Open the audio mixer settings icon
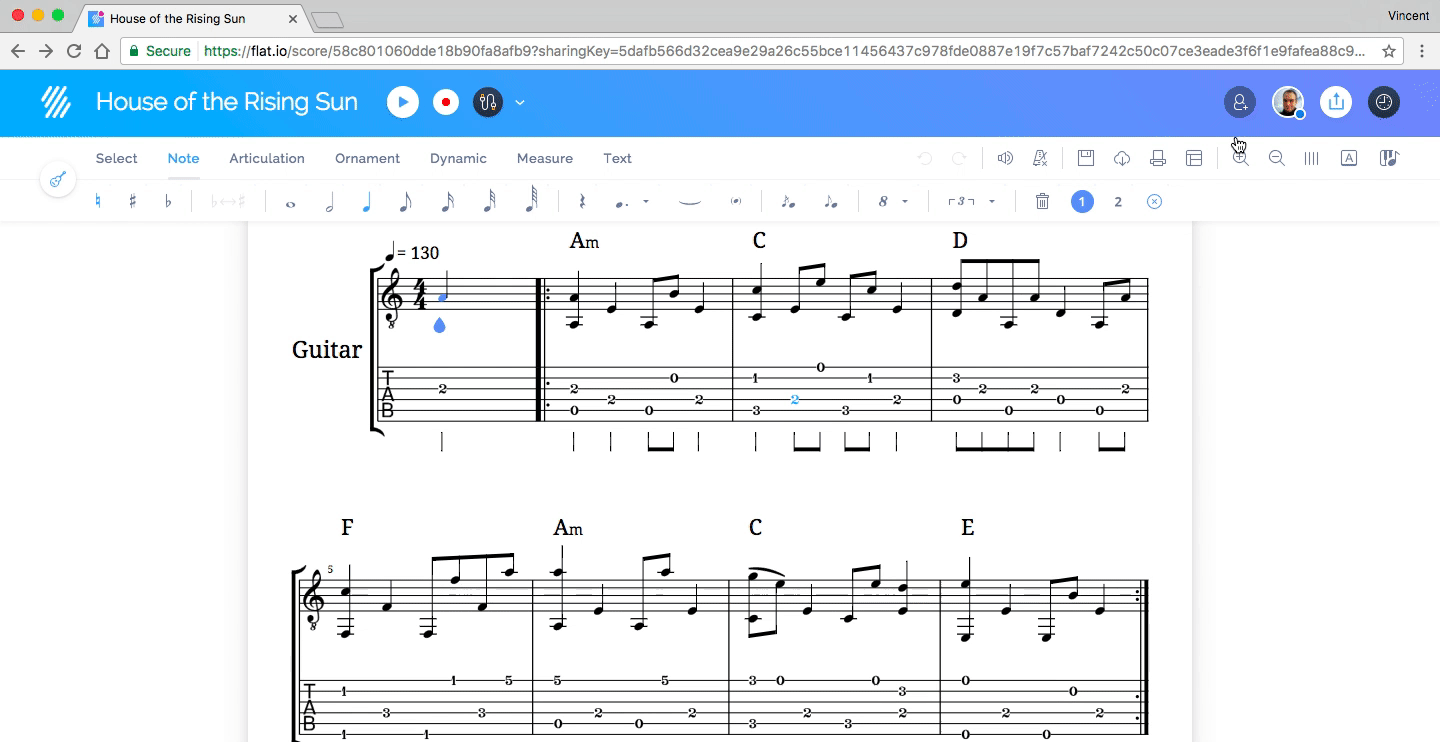Image resolution: width=1440 pixels, height=742 pixels. click(x=487, y=102)
